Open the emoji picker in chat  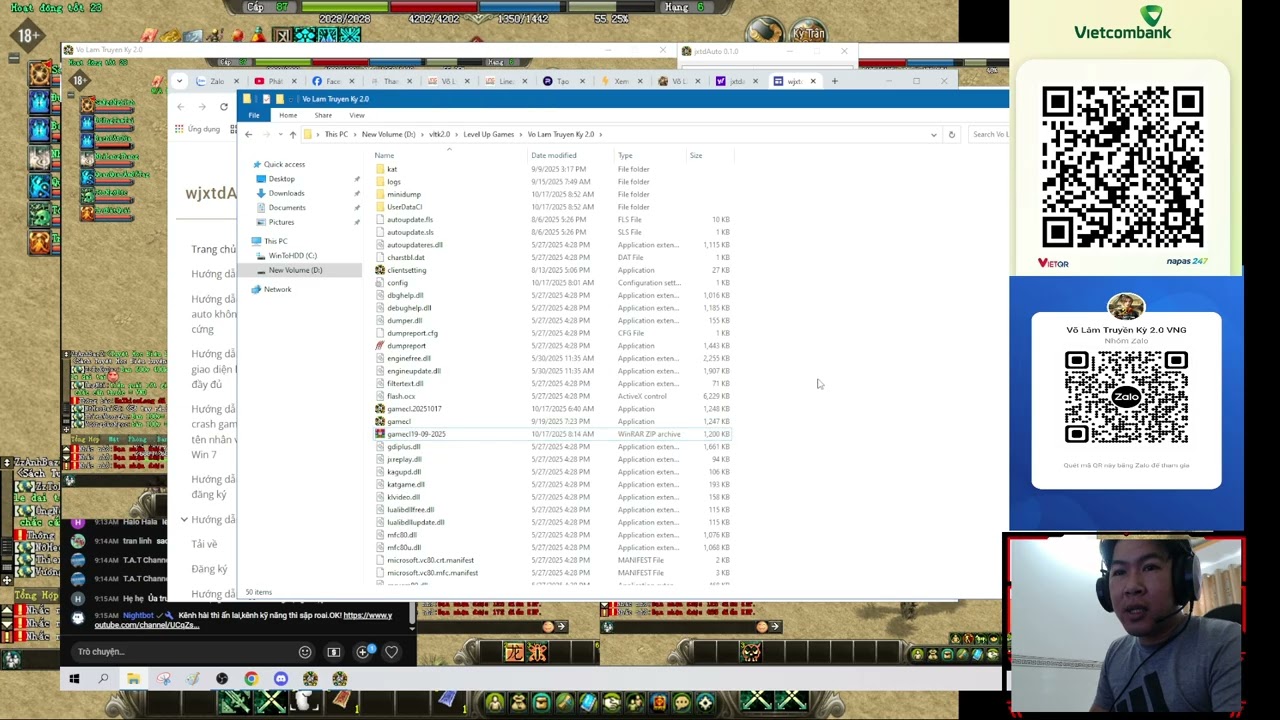[305, 652]
